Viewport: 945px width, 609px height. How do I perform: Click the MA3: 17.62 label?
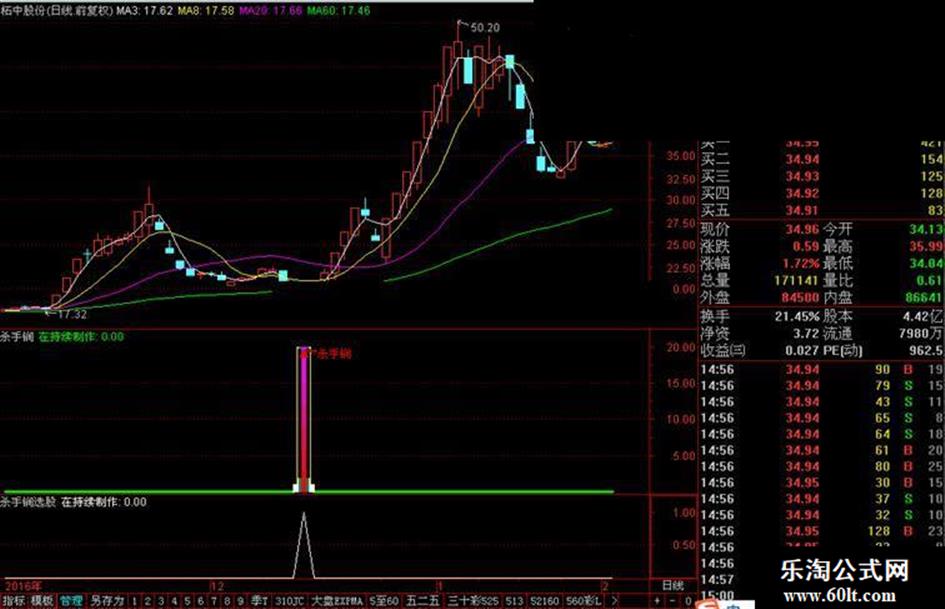145,10
